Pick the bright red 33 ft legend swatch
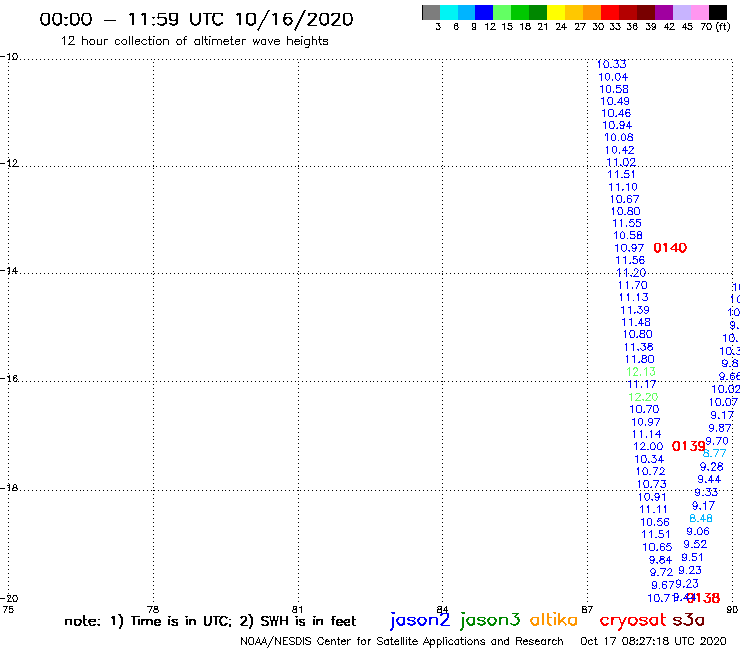740x650 pixels. point(610,12)
